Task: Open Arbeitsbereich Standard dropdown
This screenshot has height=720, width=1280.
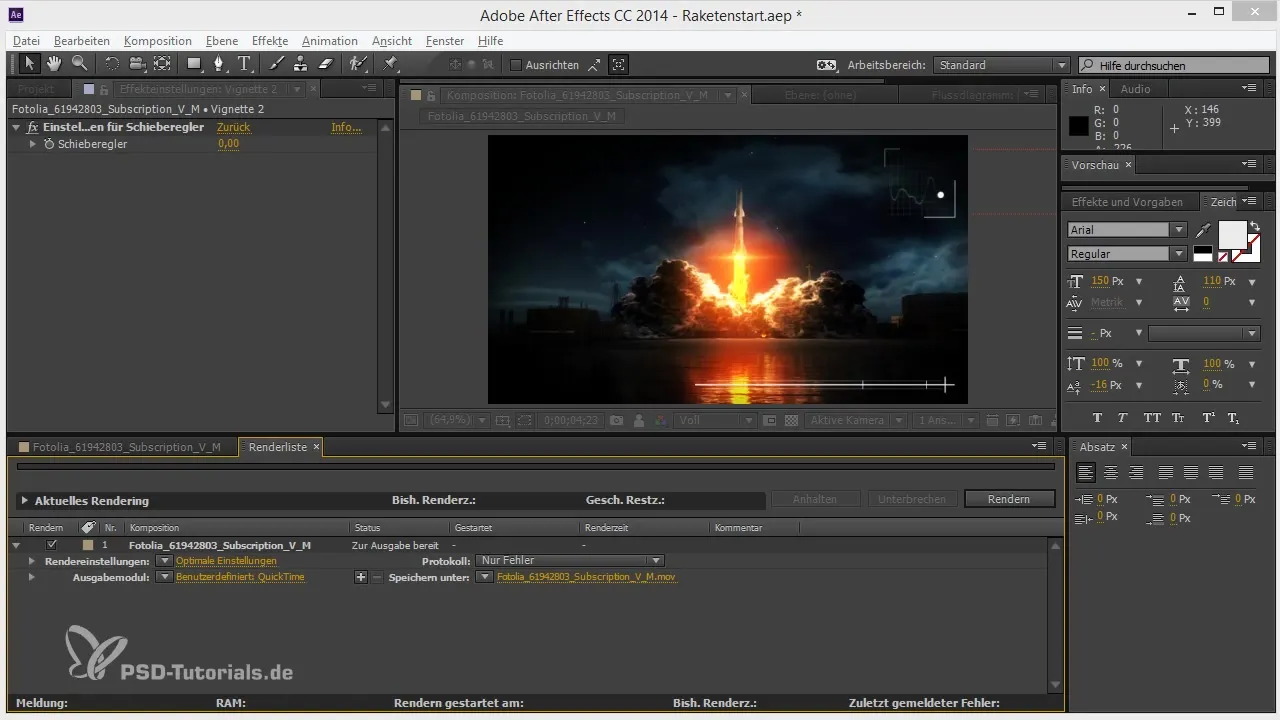Action: [1002, 65]
